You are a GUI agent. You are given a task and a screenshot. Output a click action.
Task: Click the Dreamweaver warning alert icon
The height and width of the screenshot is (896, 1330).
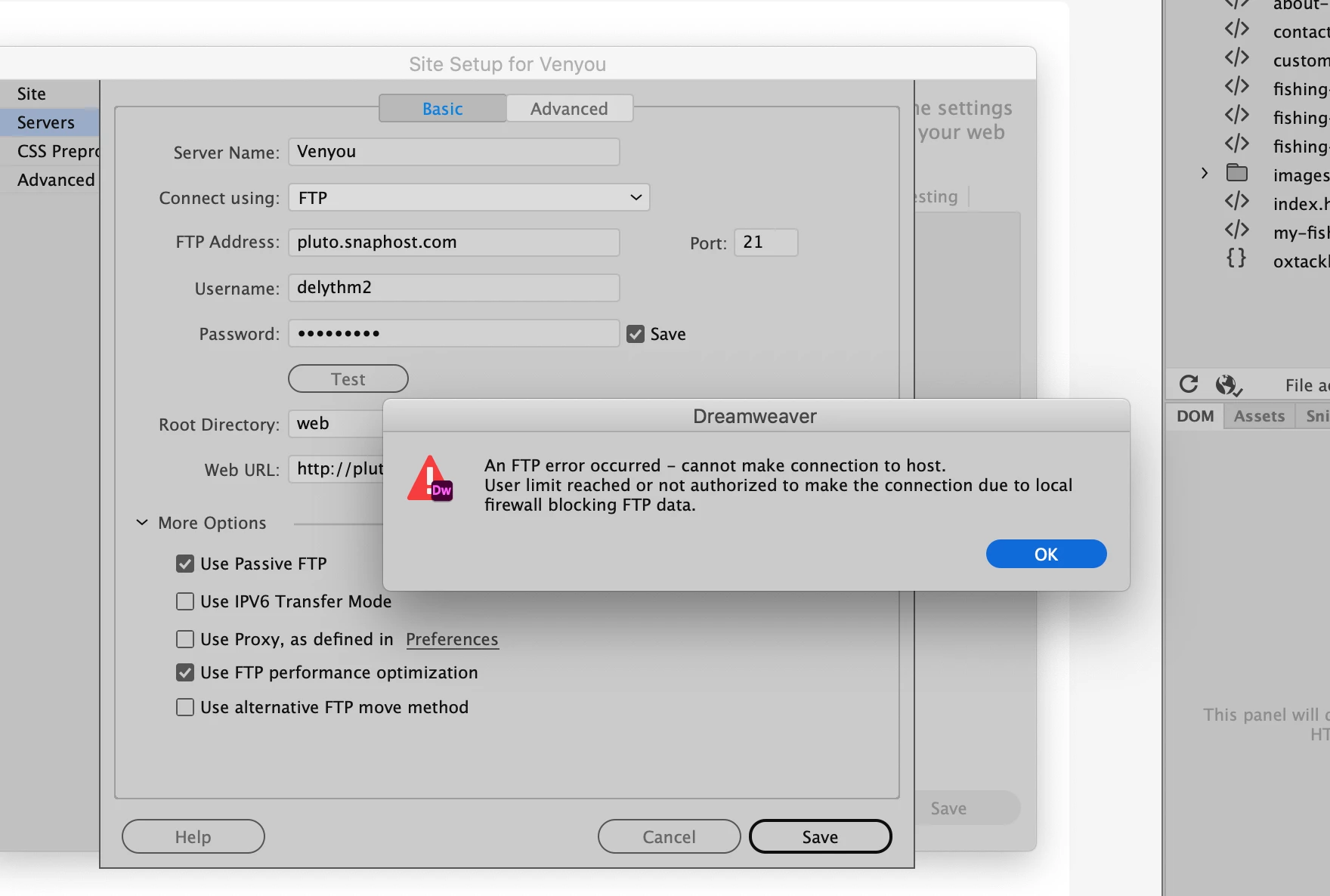click(430, 478)
